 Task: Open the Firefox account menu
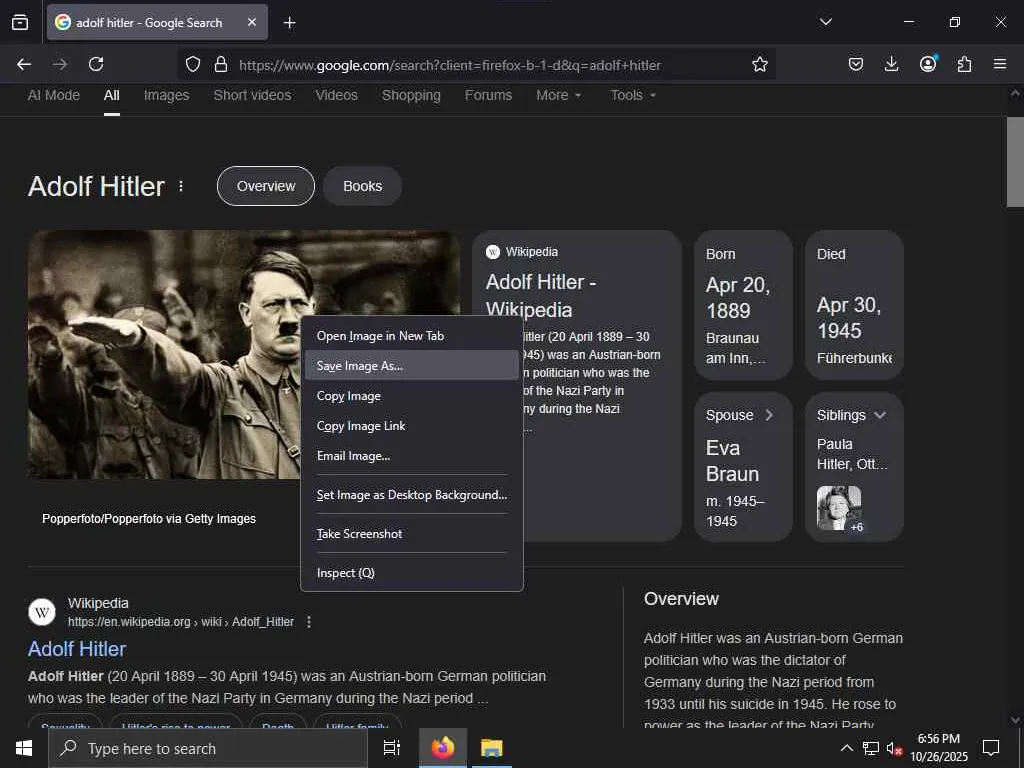coord(928,63)
